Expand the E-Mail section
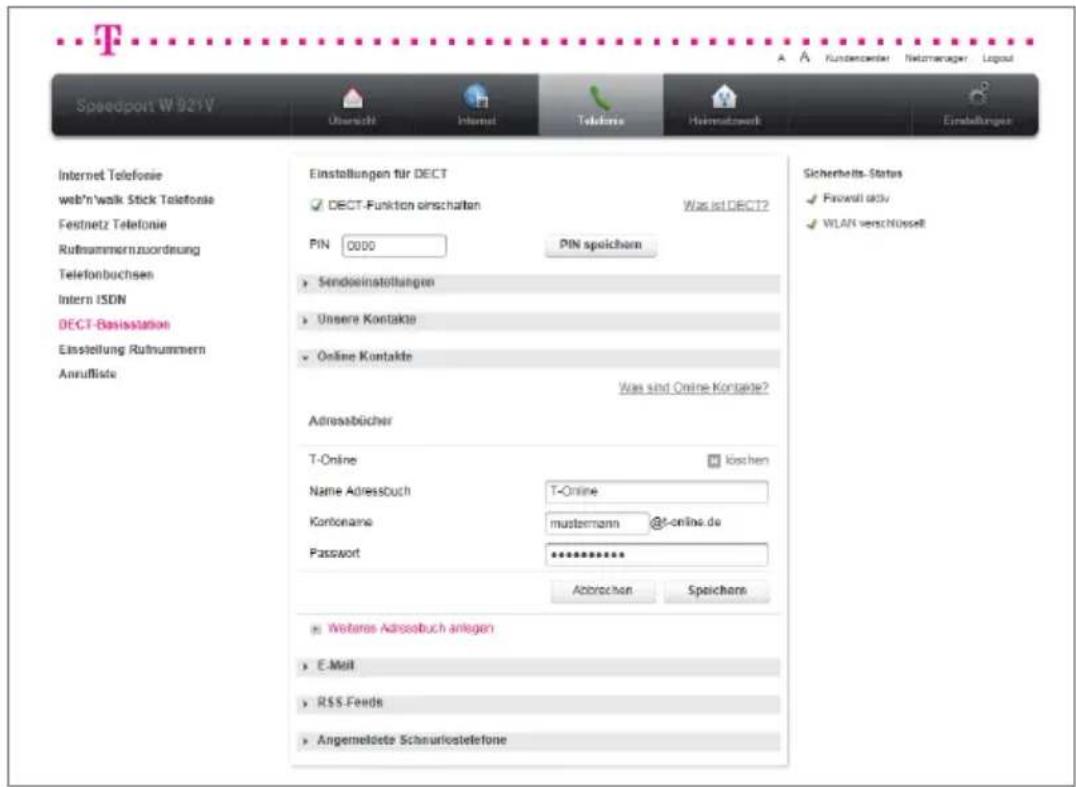The height and width of the screenshot is (787, 1076). click(539, 666)
